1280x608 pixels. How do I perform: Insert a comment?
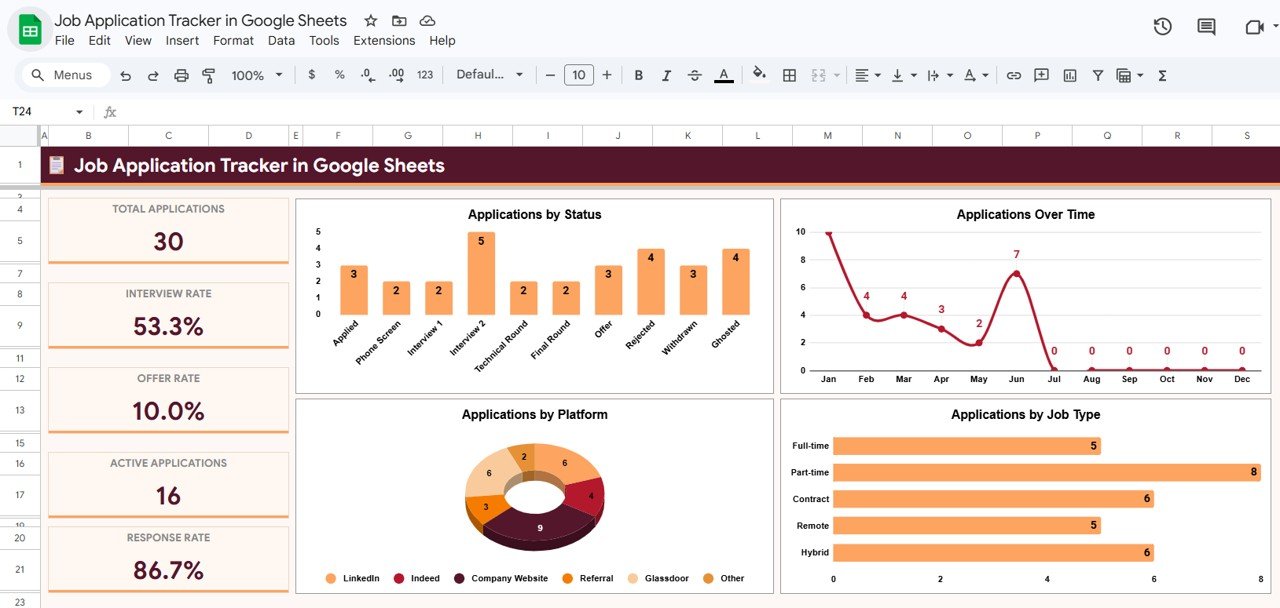coord(1041,74)
